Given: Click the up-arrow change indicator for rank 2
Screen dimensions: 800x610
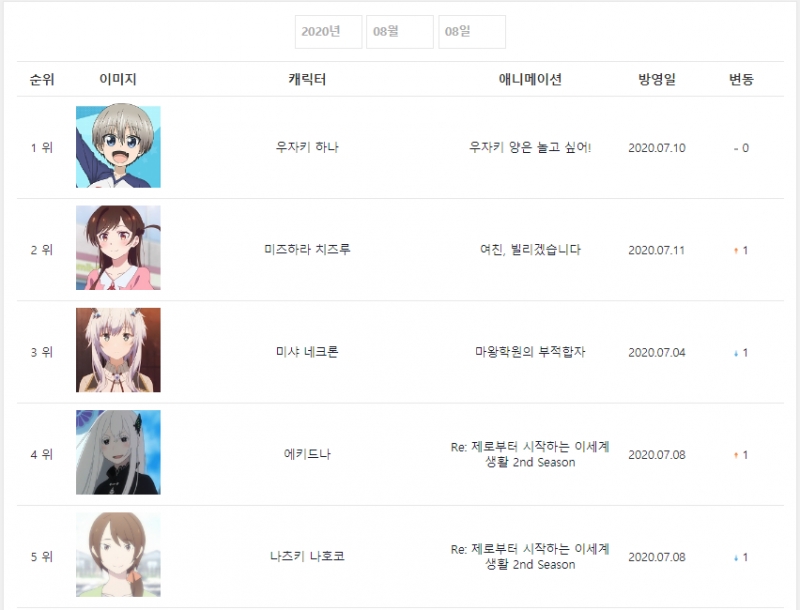Looking at the screenshot, I should tap(736, 250).
